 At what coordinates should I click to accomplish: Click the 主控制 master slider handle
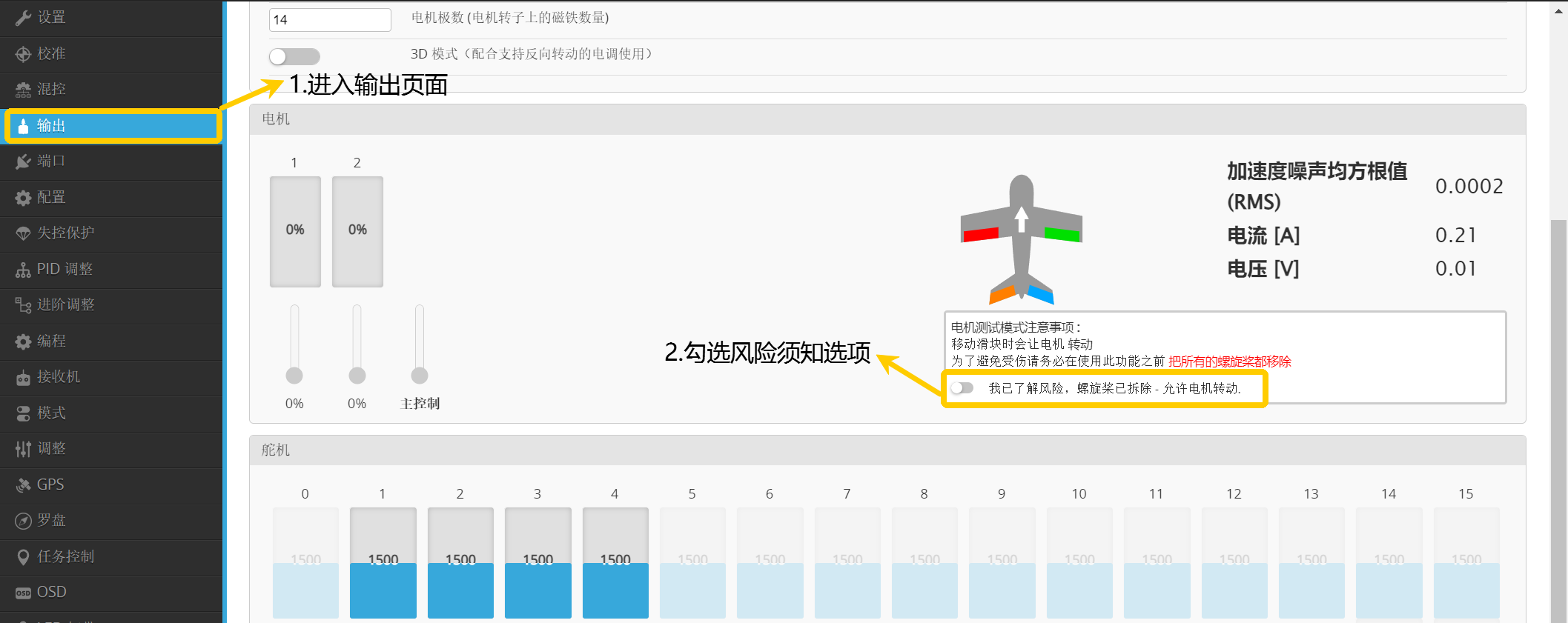click(420, 376)
